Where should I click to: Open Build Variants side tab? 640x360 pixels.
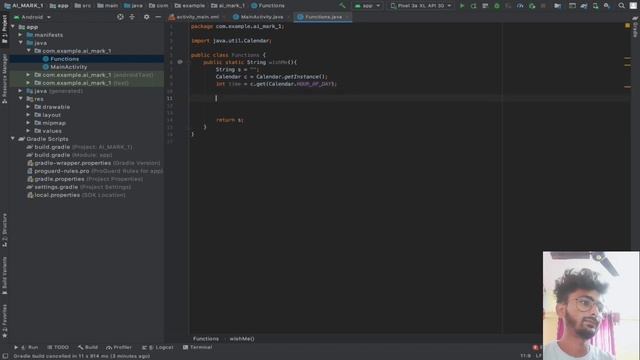[x=4, y=276]
